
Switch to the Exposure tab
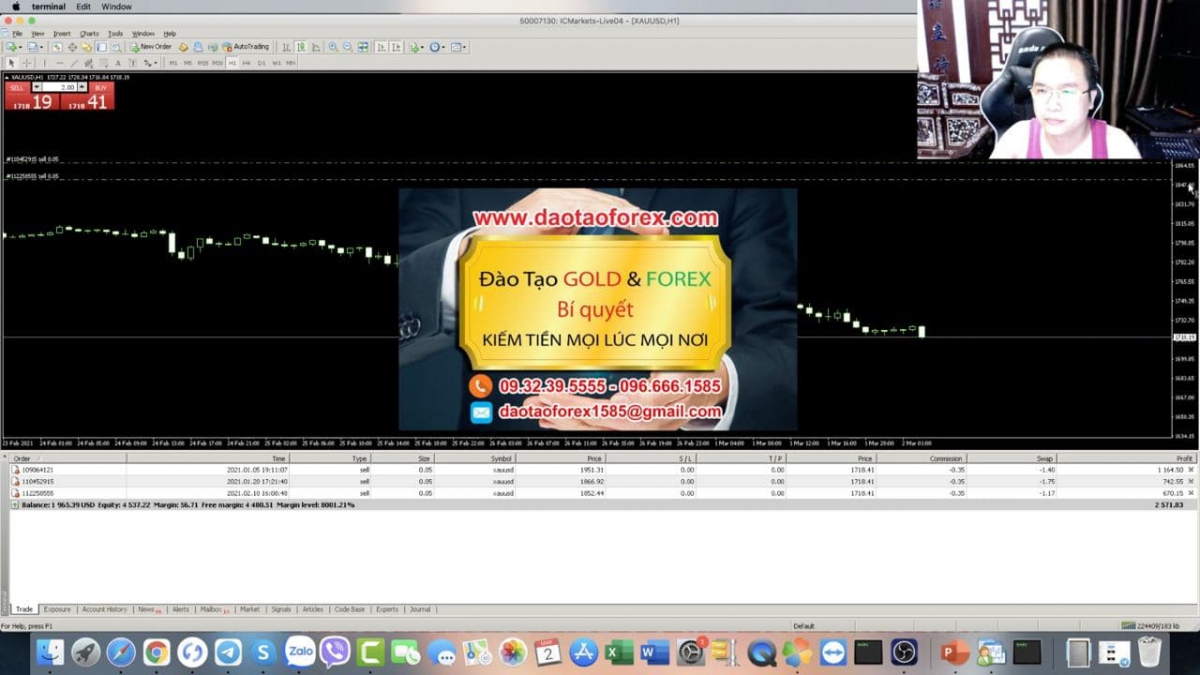tap(57, 609)
